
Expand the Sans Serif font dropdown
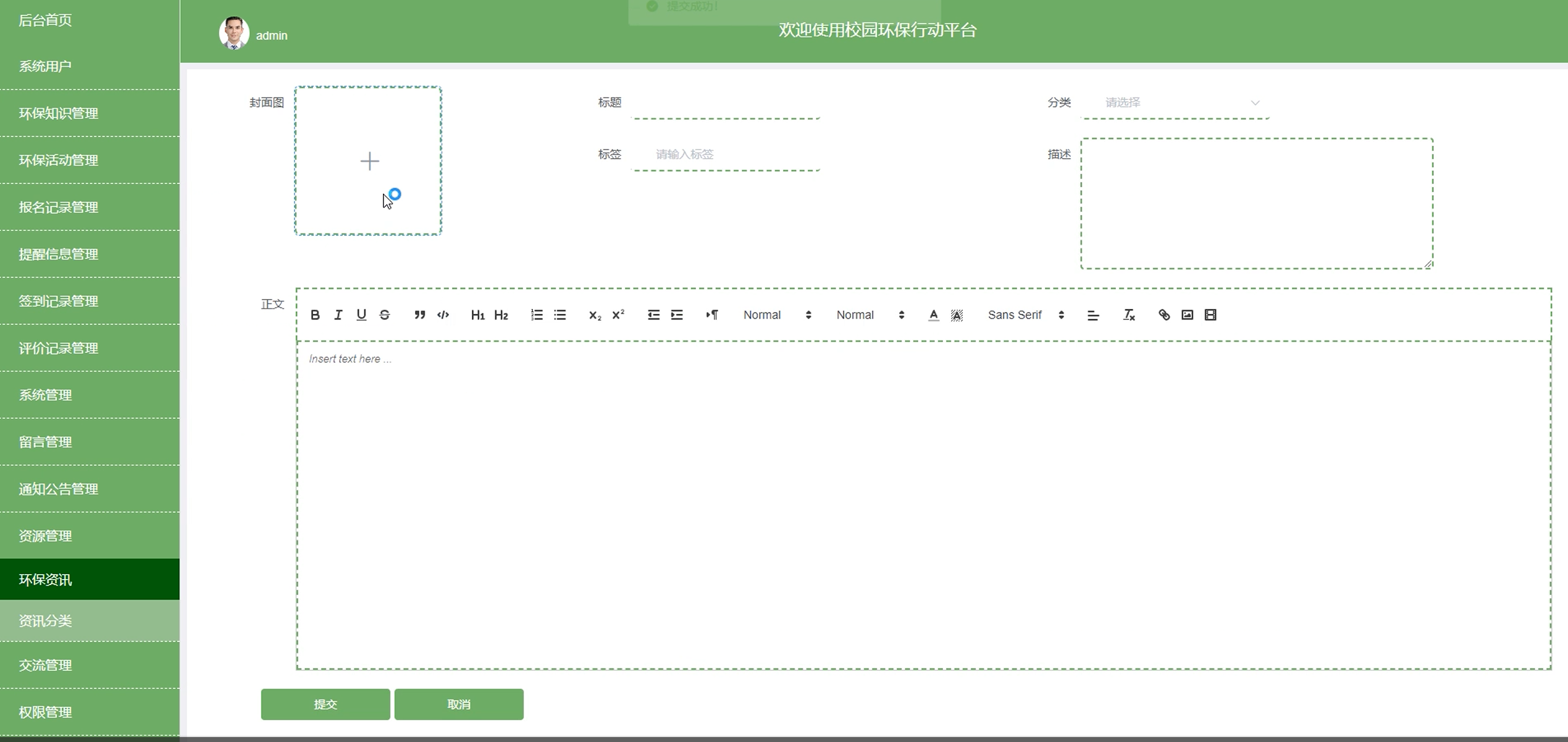[x=1025, y=315]
